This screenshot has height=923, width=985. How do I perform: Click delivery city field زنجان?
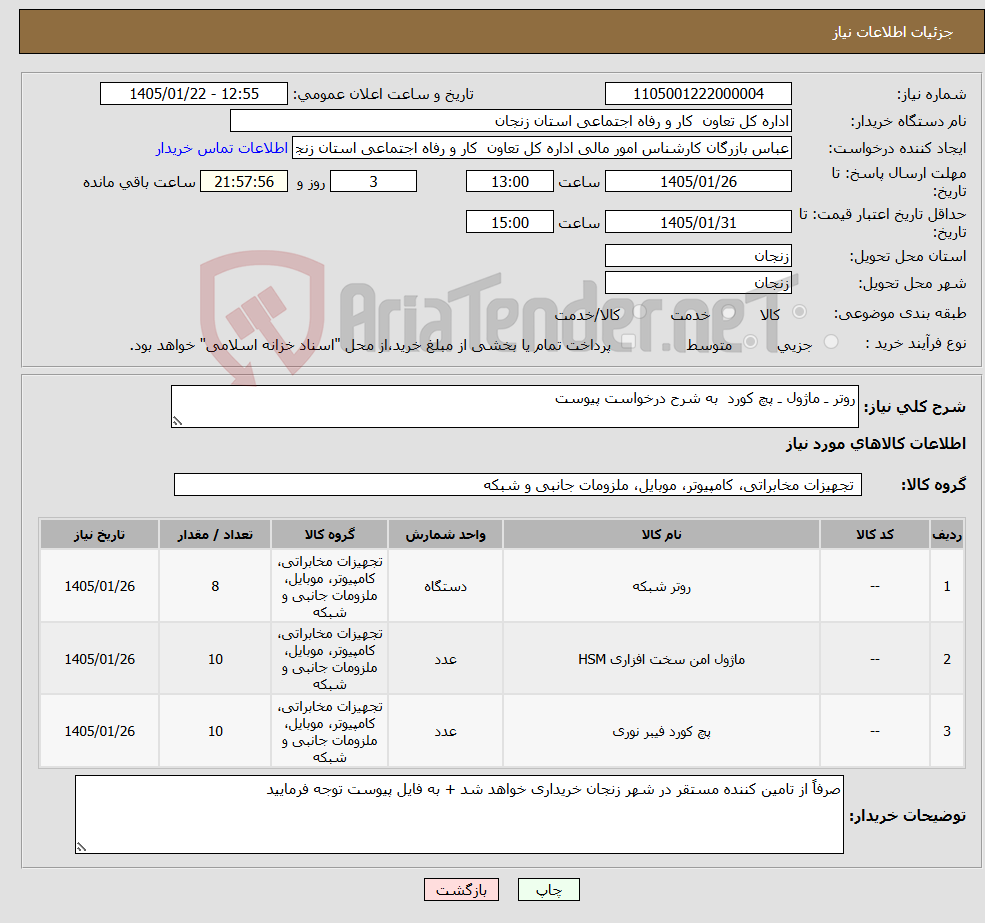pyautogui.click(x=698, y=283)
